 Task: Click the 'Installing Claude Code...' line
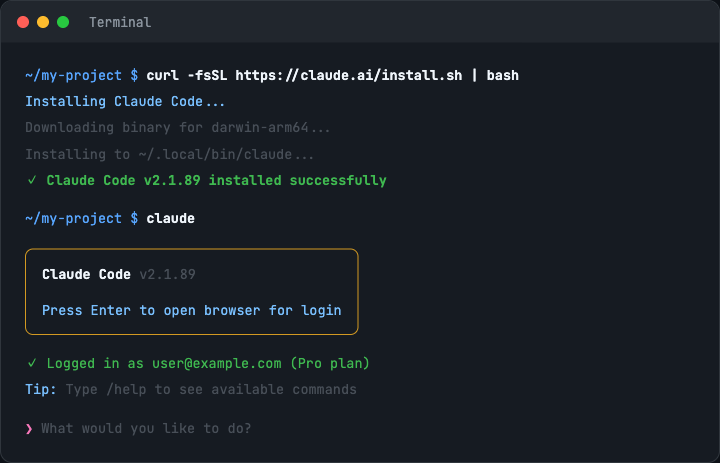point(125,101)
